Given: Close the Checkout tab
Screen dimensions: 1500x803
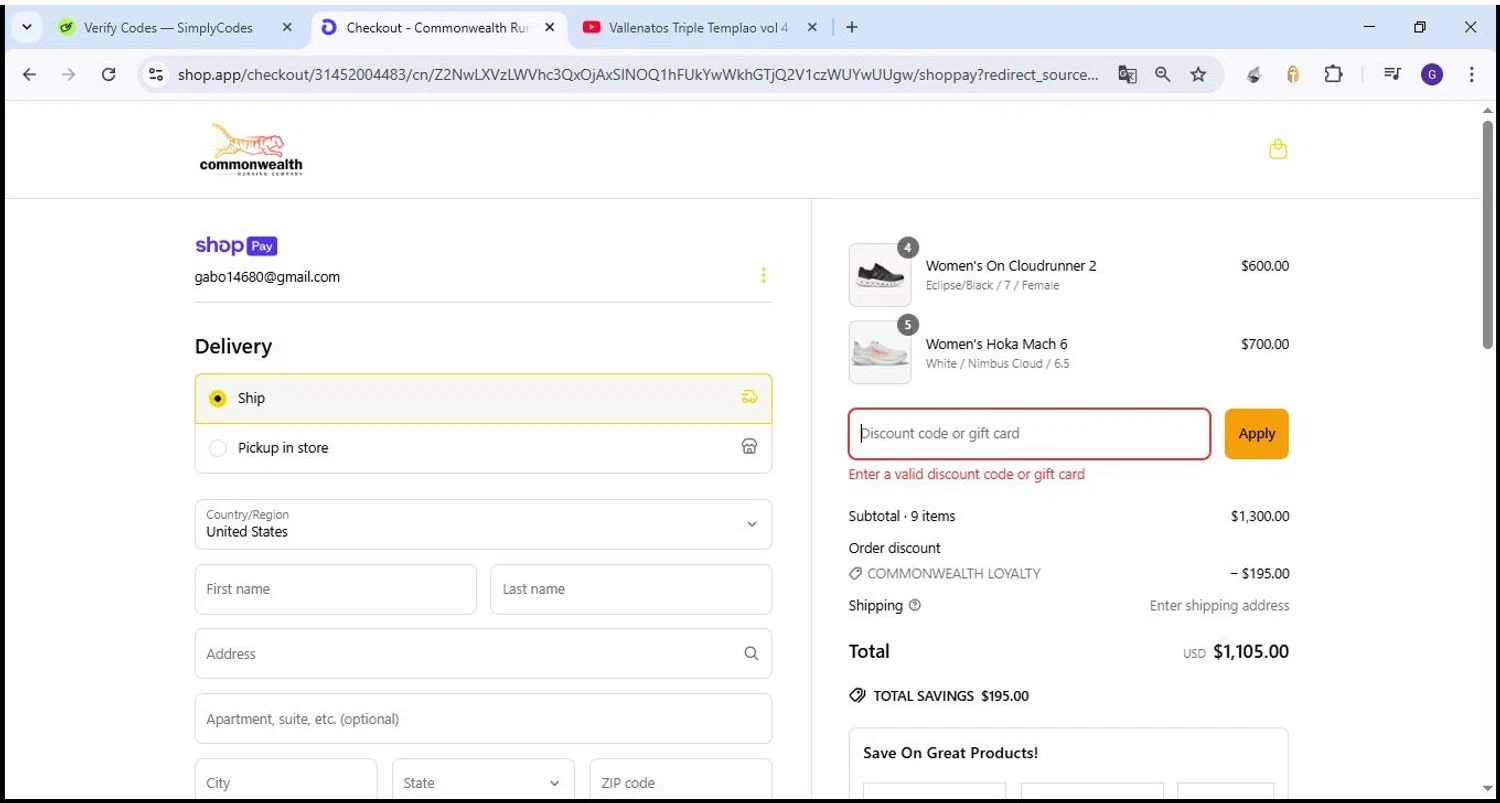Looking at the screenshot, I should tap(549, 28).
